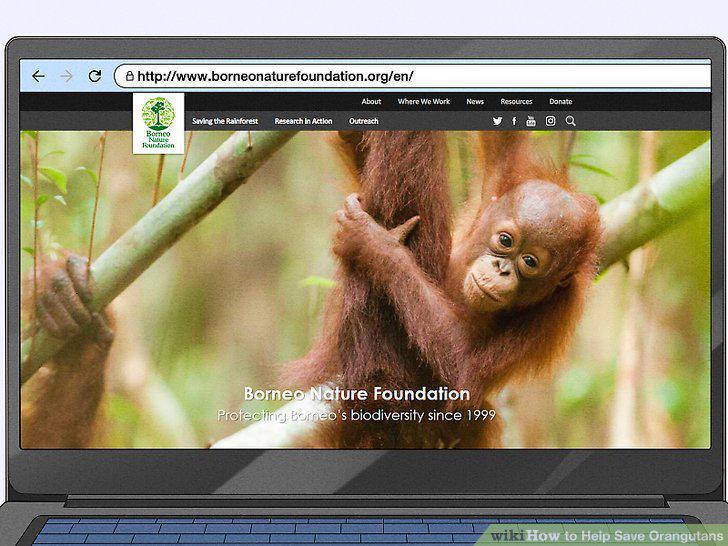Open the YouTube icon link
The height and width of the screenshot is (546, 728).
point(531,121)
